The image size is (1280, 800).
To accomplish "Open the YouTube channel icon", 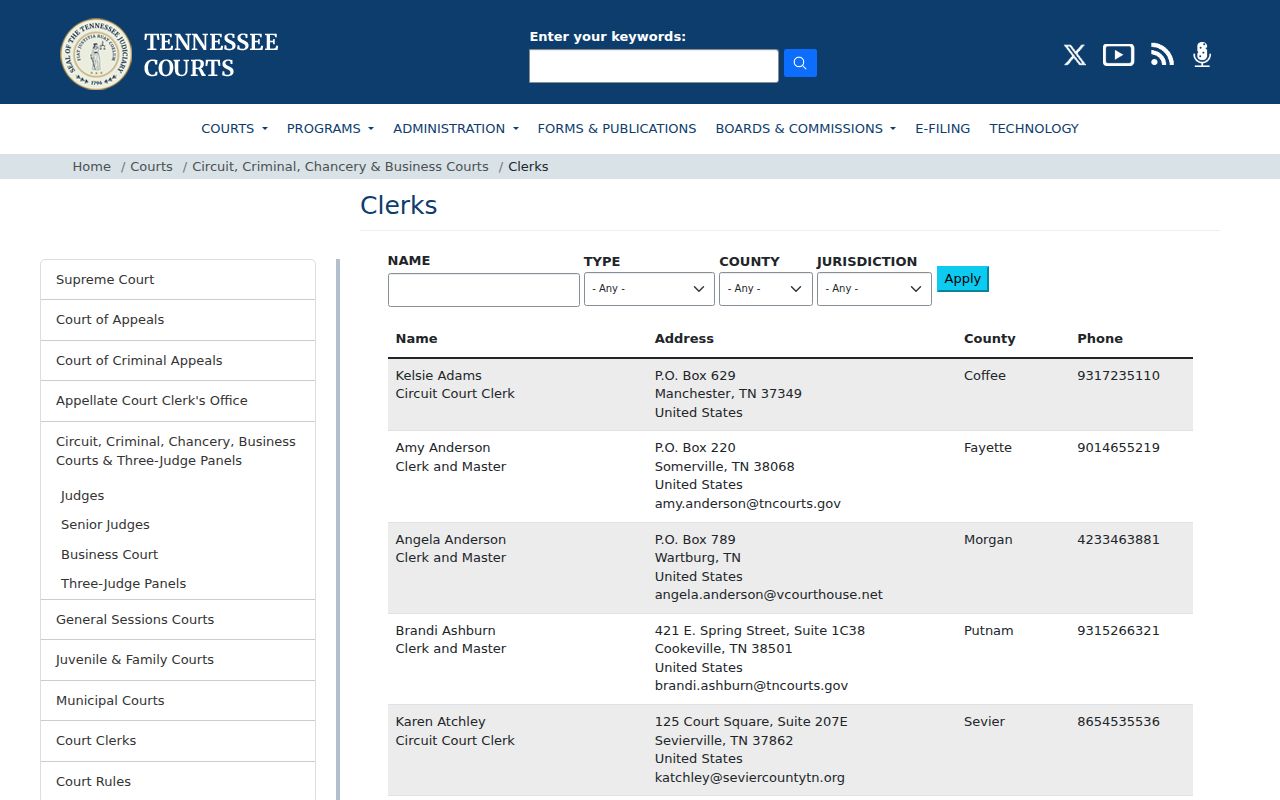I will [1118, 55].
